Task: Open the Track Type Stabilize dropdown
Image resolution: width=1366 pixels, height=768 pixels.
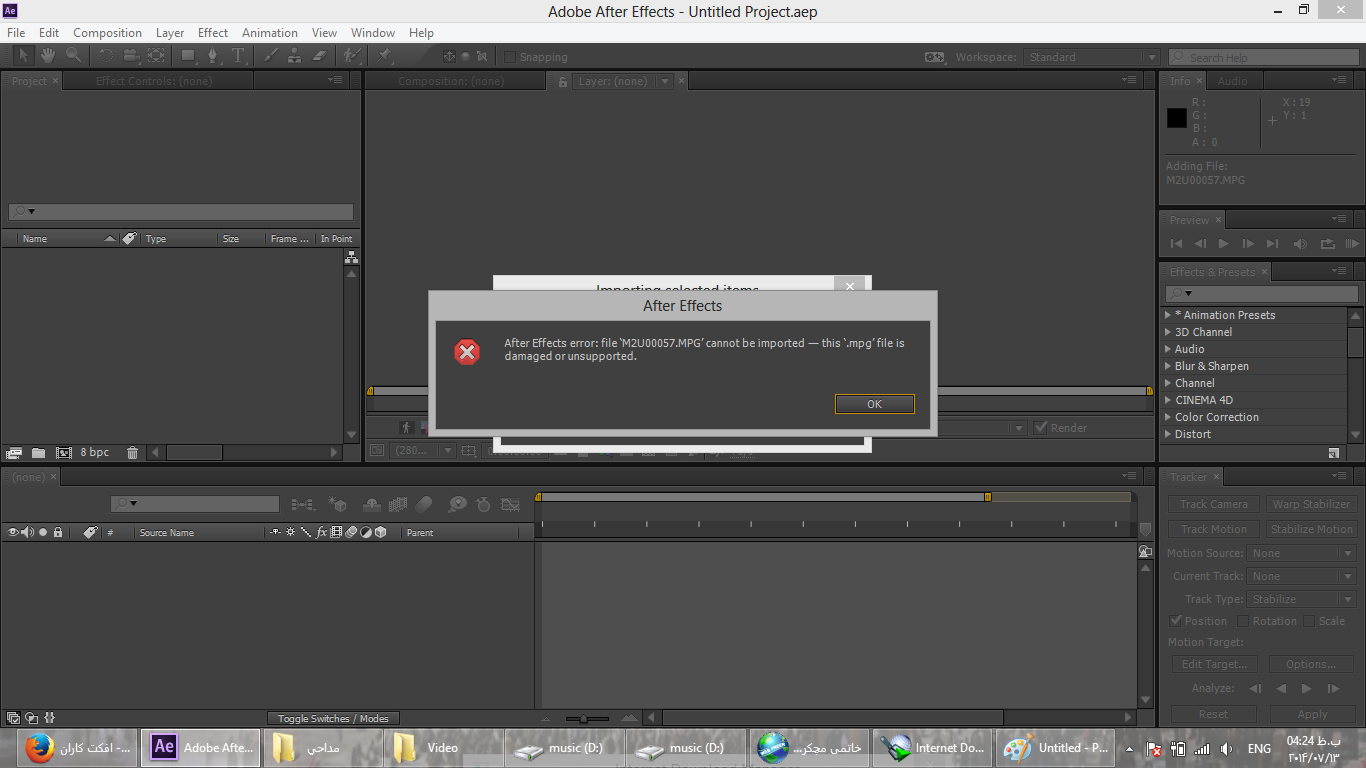Action: 1303,599
